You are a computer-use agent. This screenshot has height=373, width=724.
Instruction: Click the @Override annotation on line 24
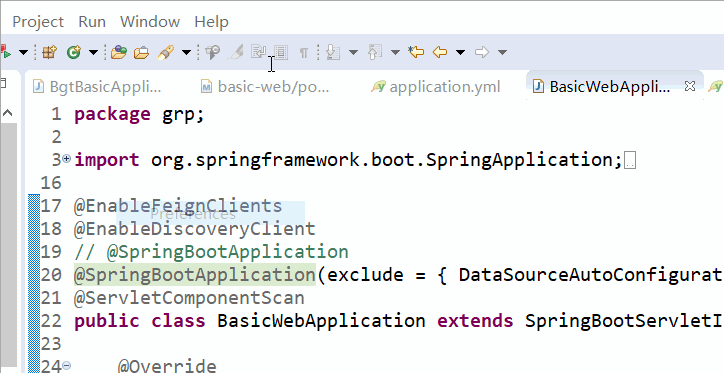[x=167, y=366]
